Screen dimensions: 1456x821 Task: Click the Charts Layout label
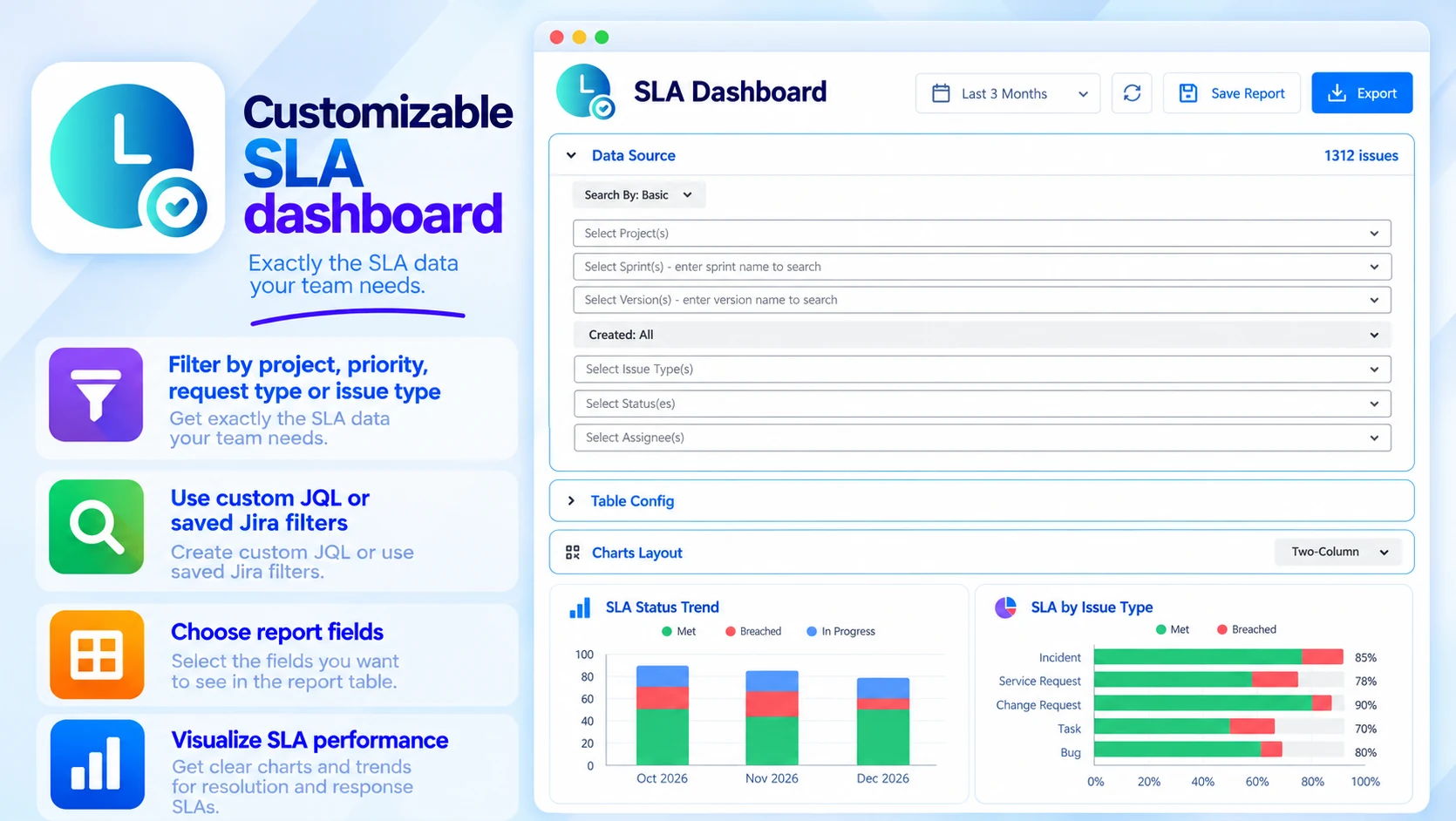pyautogui.click(x=636, y=553)
